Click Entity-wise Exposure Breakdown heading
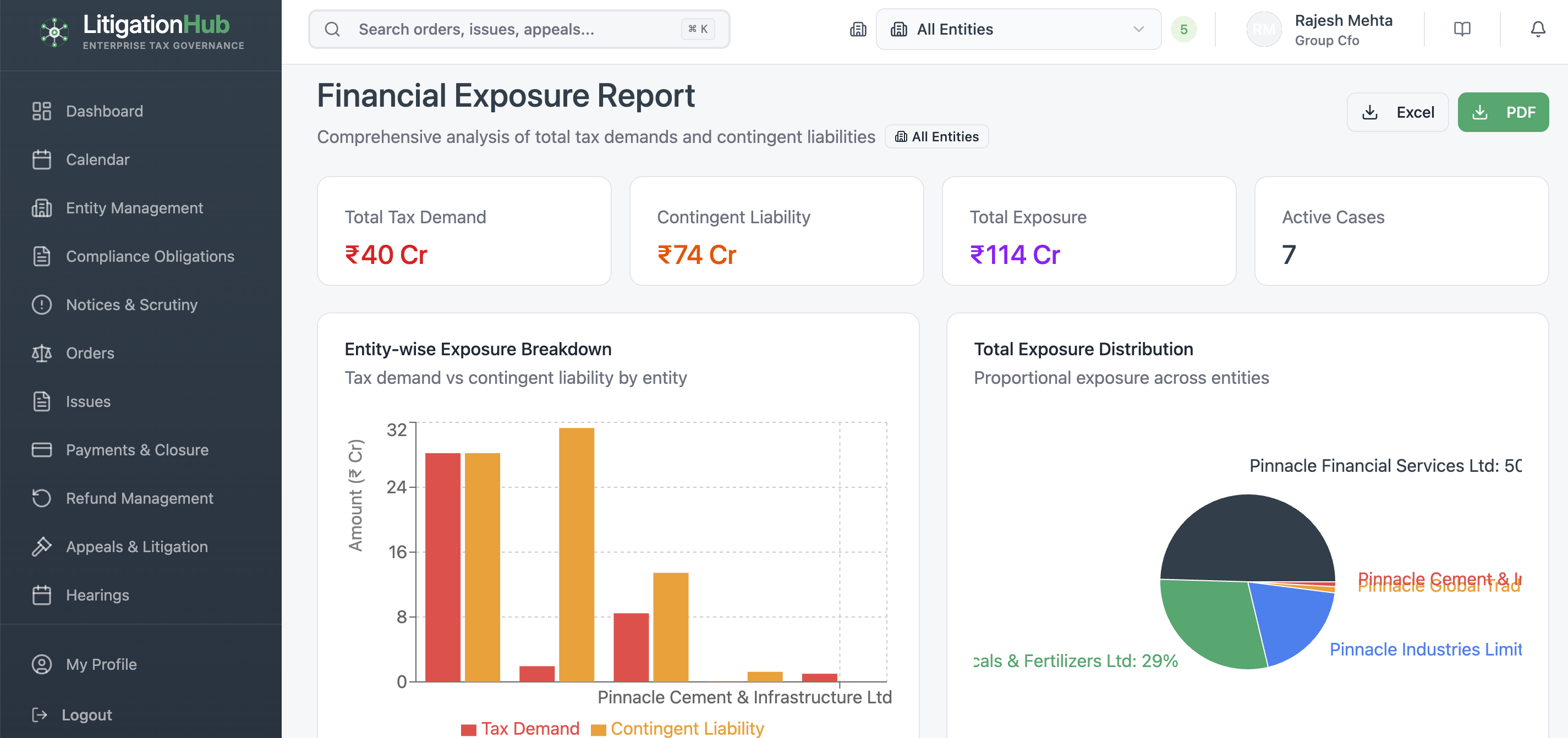The width and height of the screenshot is (1568, 738). pos(478,349)
